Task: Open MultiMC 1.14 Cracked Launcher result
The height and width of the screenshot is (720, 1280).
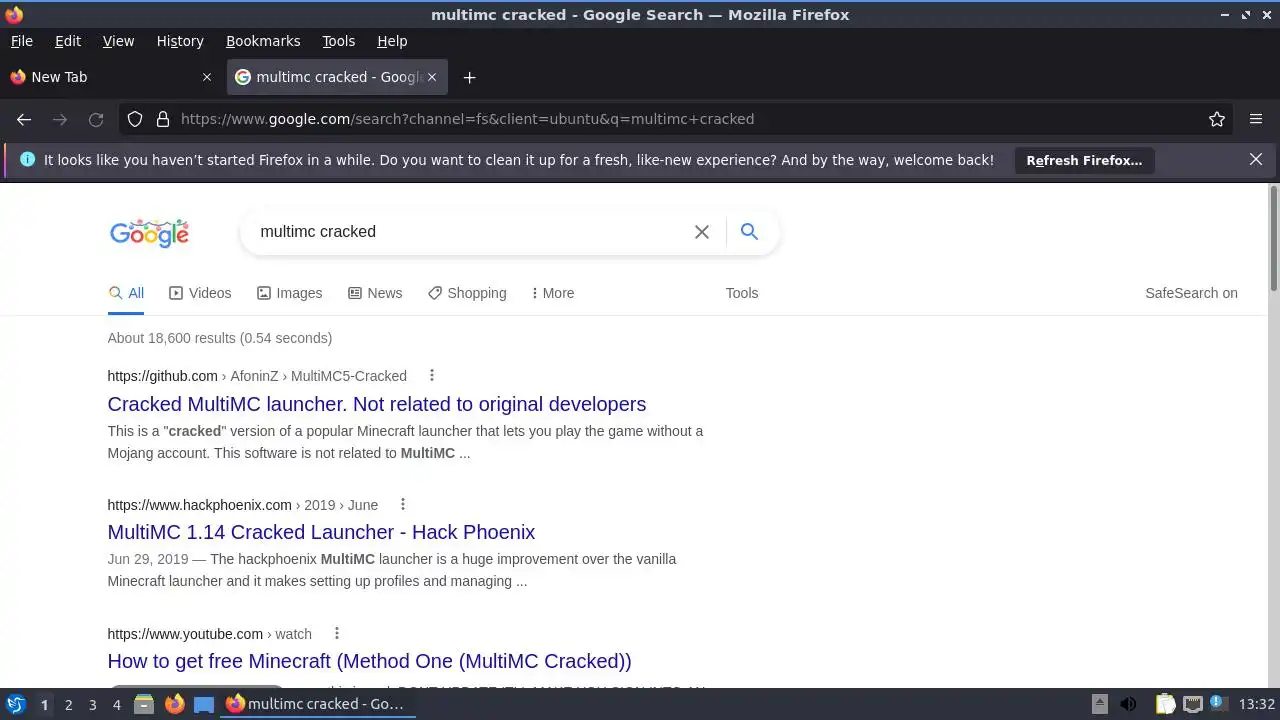Action: pyautogui.click(x=321, y=532)
